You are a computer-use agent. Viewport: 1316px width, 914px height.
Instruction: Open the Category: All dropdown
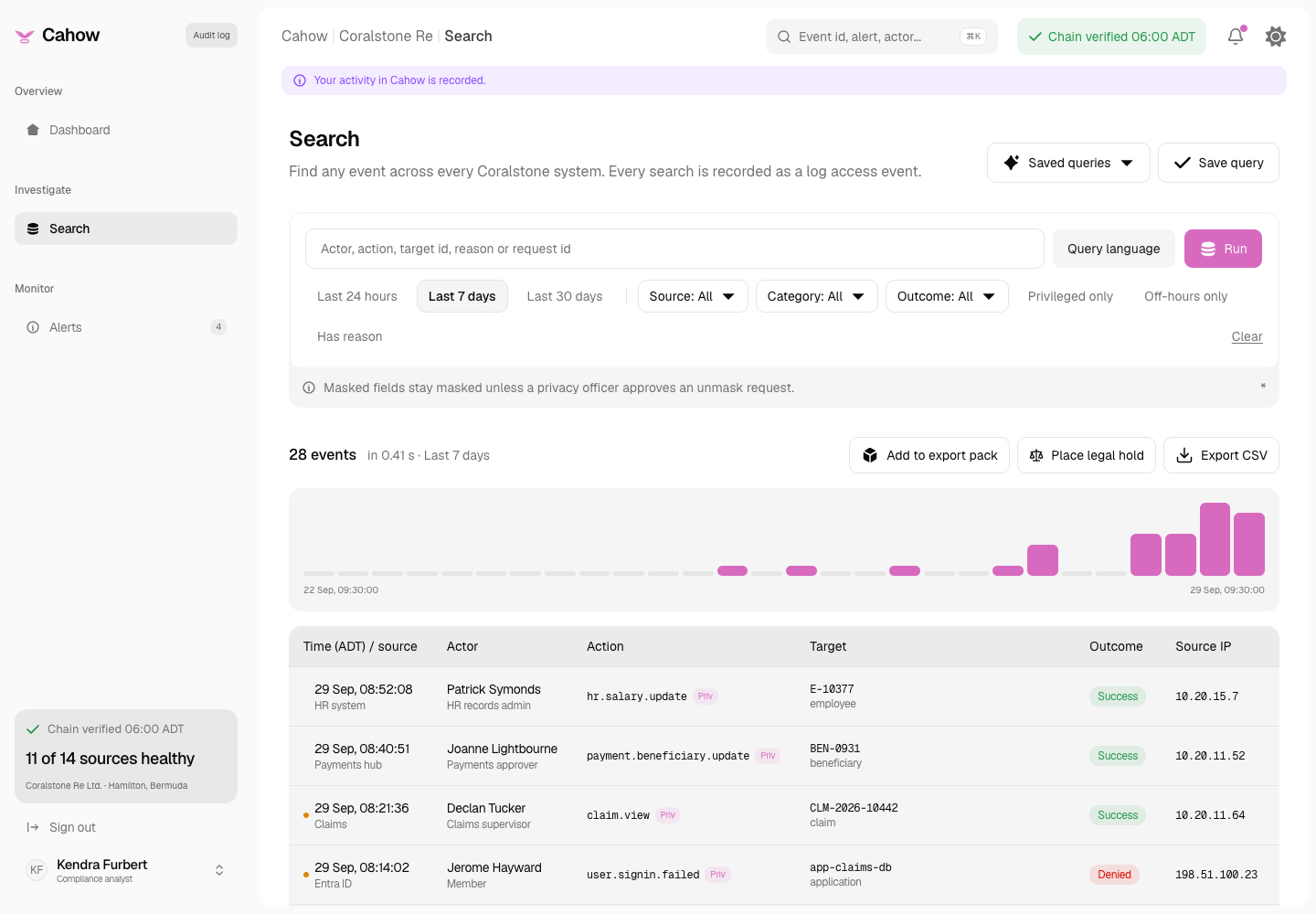tap(817, 296)
